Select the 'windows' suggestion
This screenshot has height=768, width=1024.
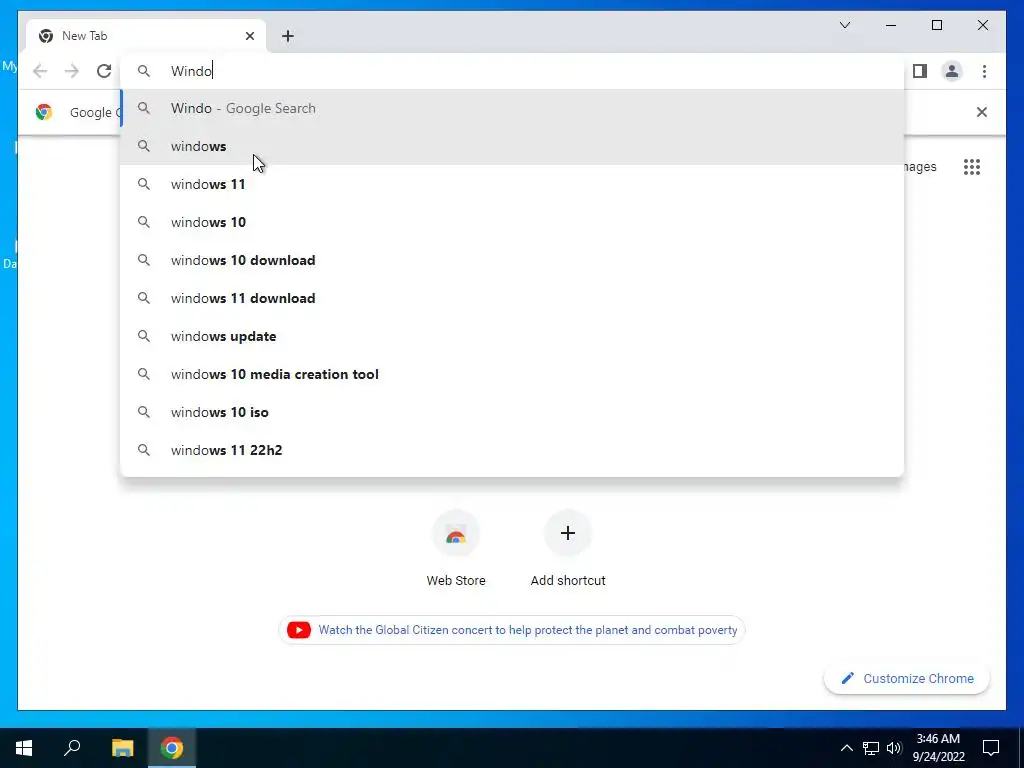point(513,146)
